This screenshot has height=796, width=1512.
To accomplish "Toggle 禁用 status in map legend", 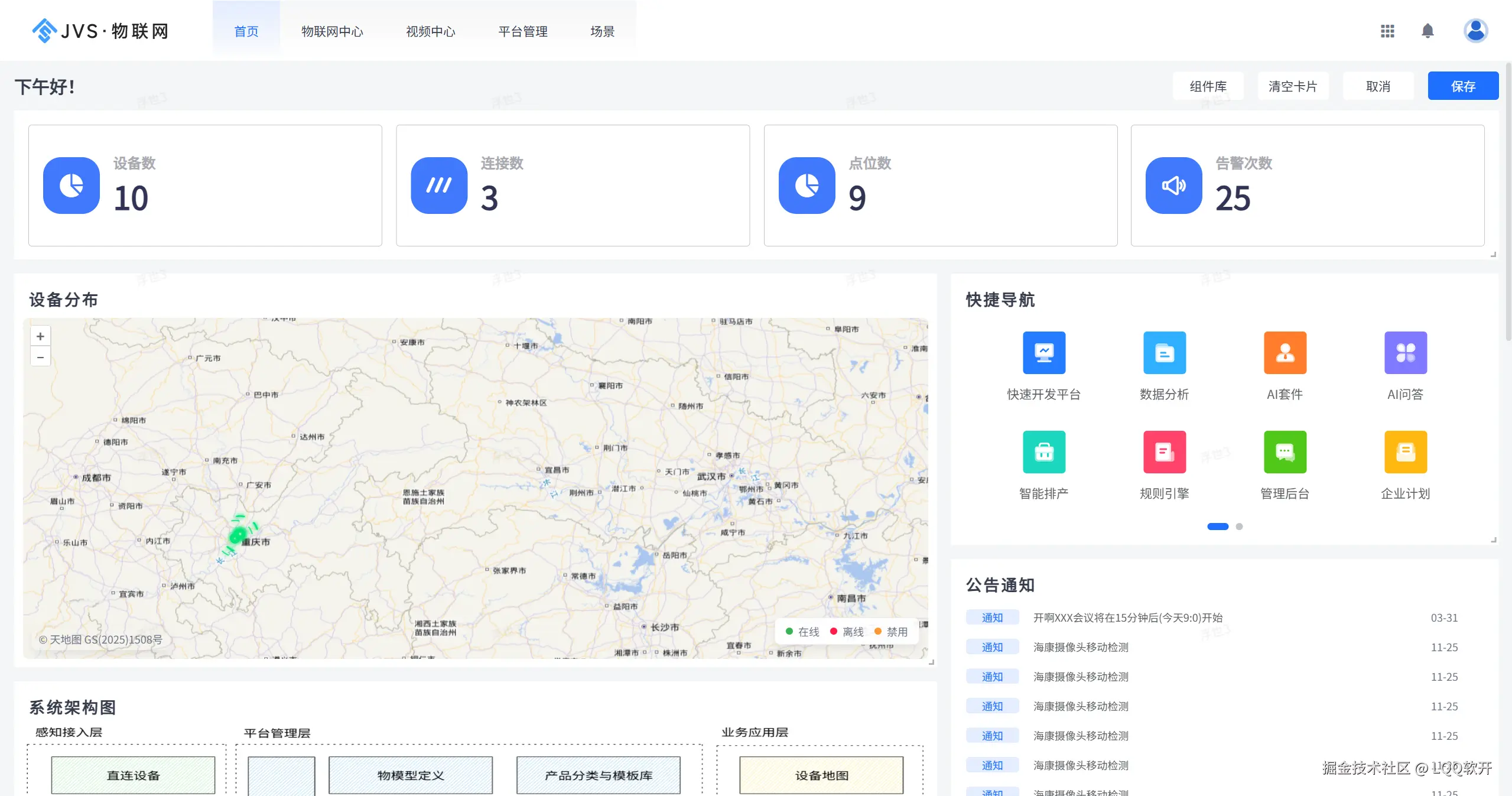I will pyautogui.click(x=891, y=632).
